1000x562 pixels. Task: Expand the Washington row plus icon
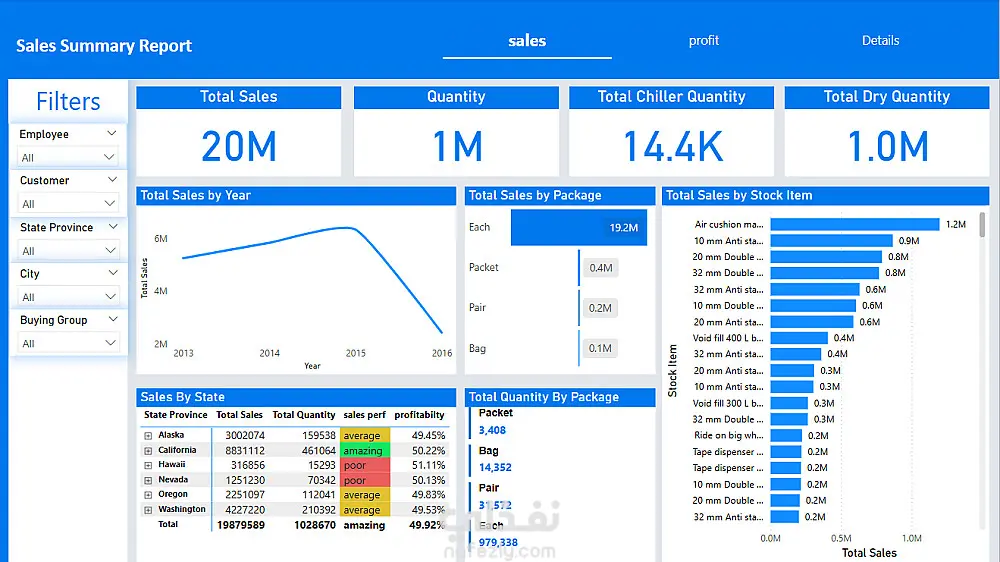(148, 510)
